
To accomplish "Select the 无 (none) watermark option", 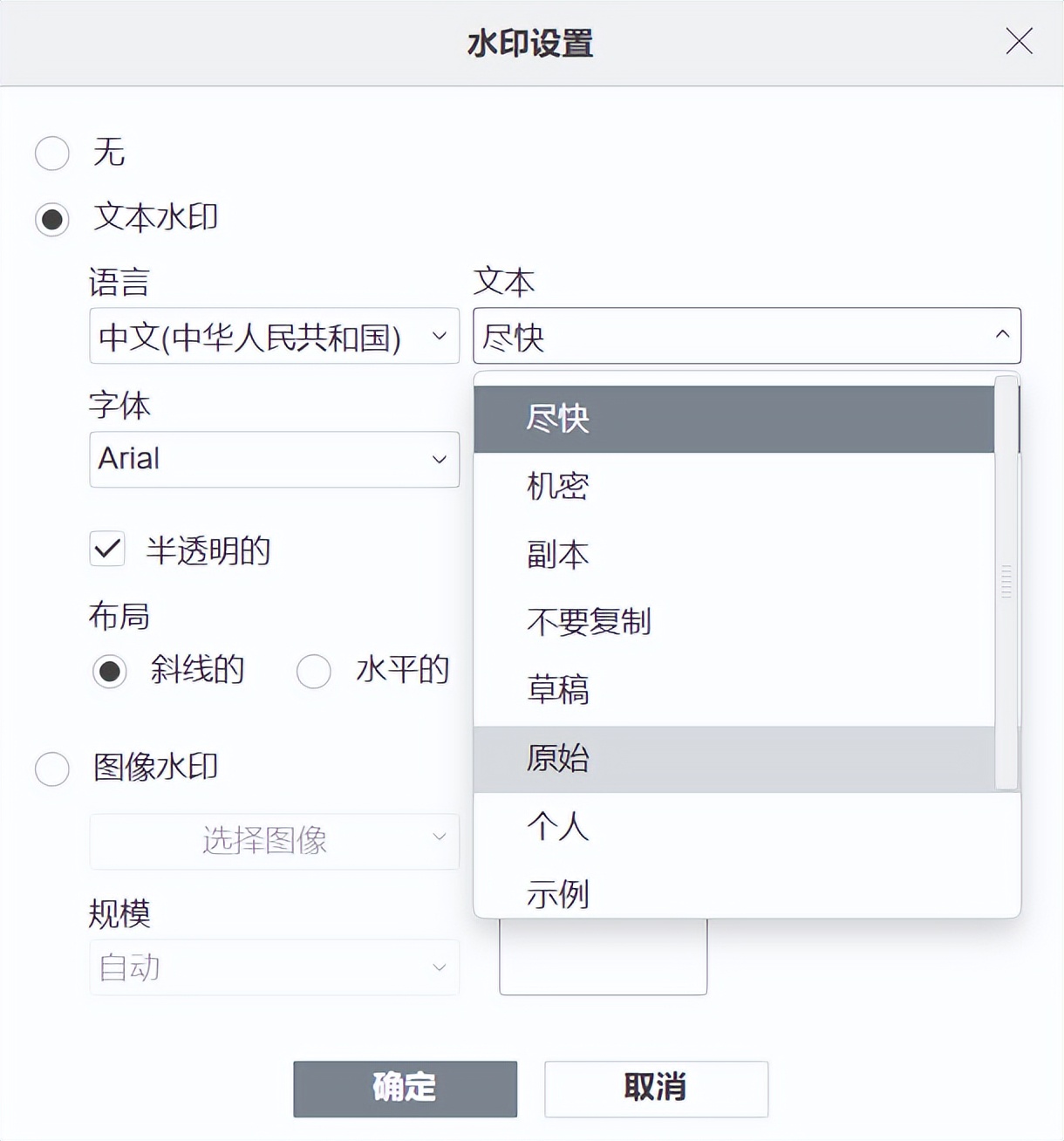I will pyautogui.click(x=51, y=153).
